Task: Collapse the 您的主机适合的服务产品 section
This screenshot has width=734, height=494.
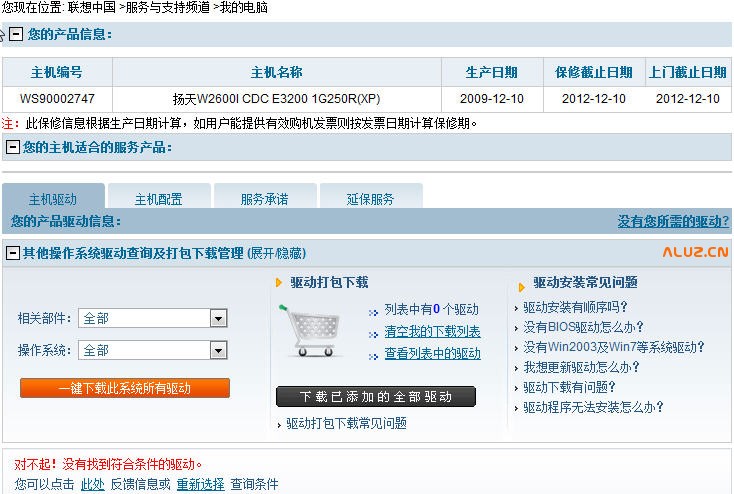Action: click(12, 147)
